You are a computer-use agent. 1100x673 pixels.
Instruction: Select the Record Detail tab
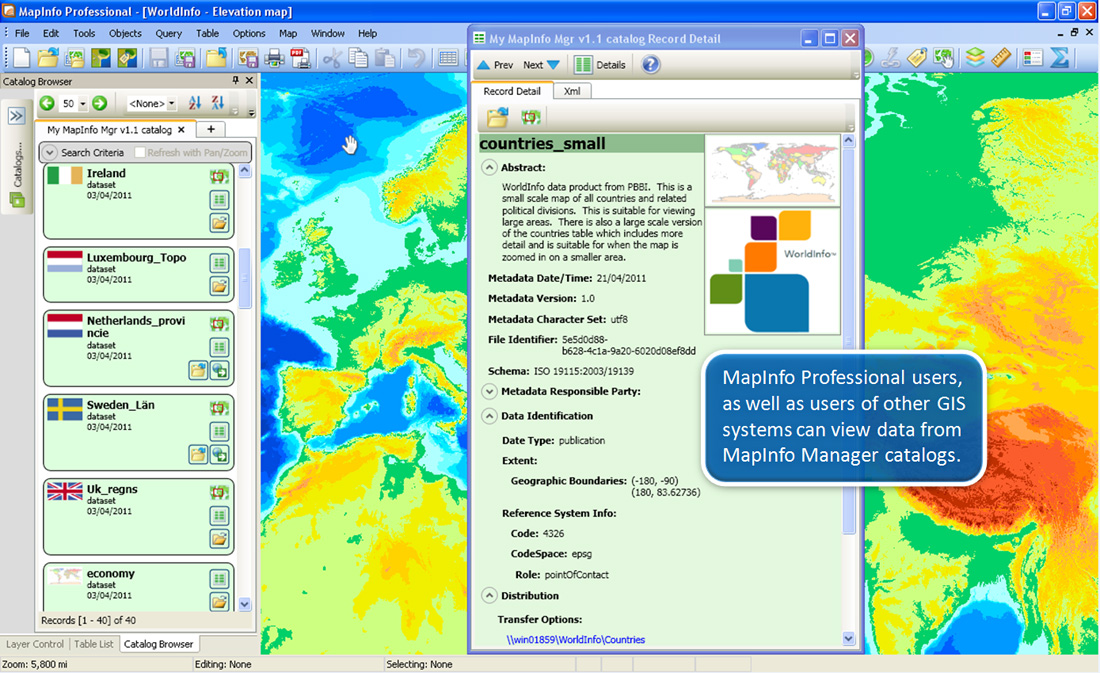[x=512, y=91]
